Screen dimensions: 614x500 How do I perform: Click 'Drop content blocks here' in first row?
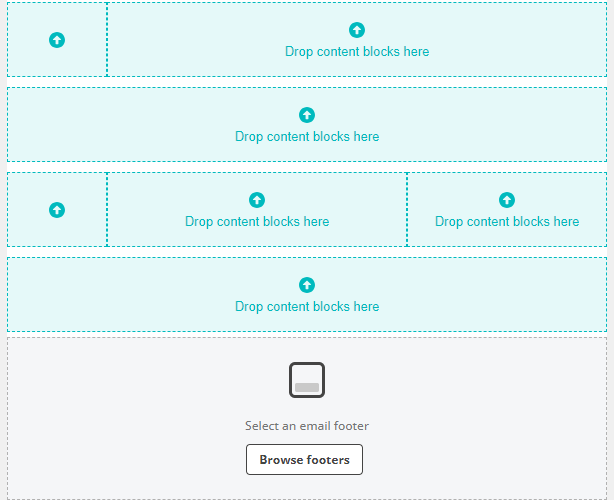coord(357,52)
